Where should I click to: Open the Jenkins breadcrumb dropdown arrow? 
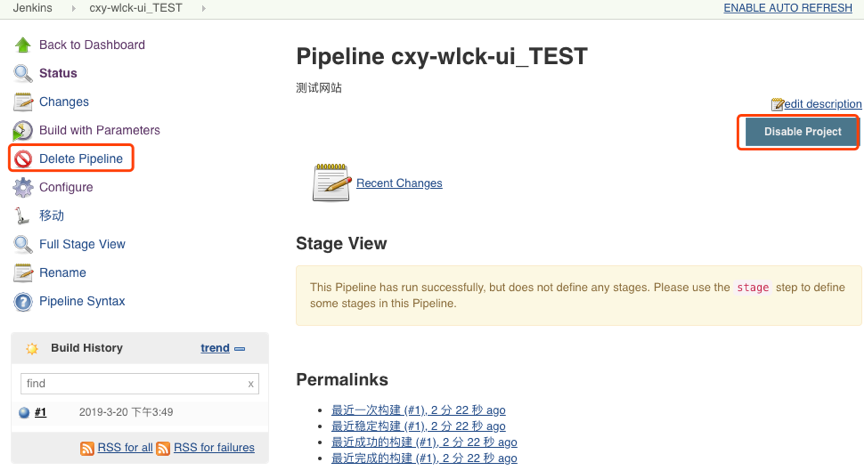(74, 8)
